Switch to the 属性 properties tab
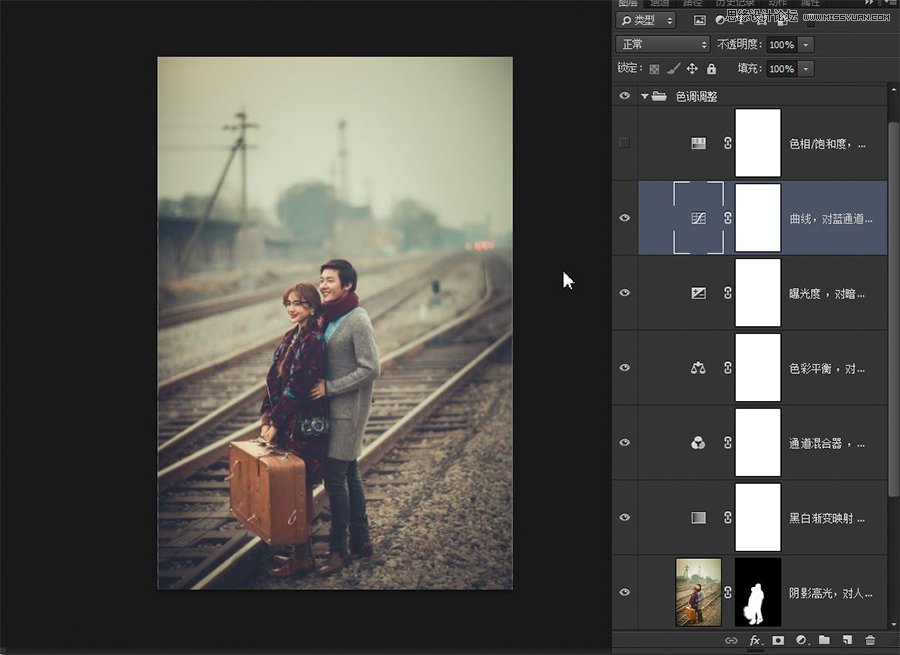 810,3
